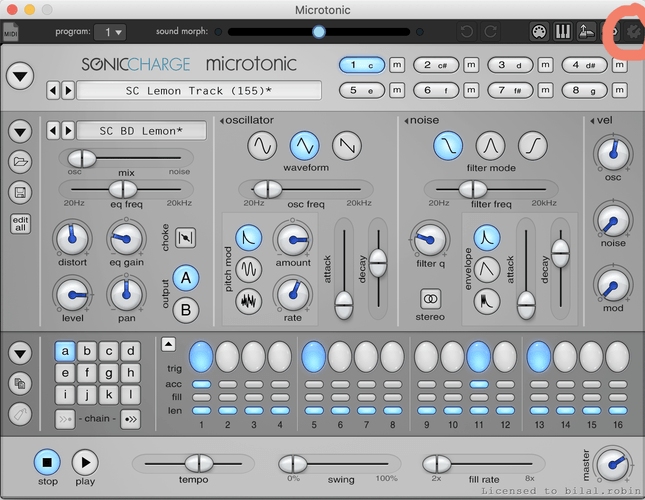Screen dimensions: 645x500
Task: Select clap noise envelope shape
Action: [x=487, y=301]
